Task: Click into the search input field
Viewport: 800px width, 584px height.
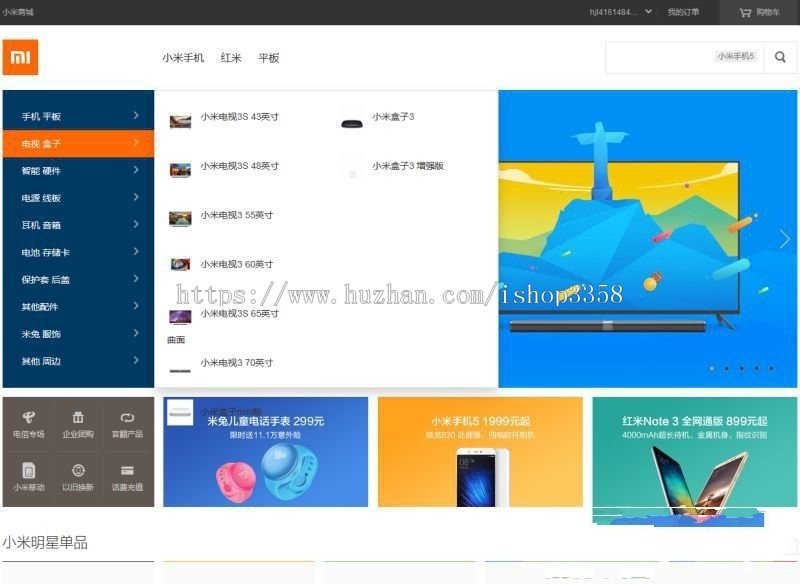Action: point(685,57)
